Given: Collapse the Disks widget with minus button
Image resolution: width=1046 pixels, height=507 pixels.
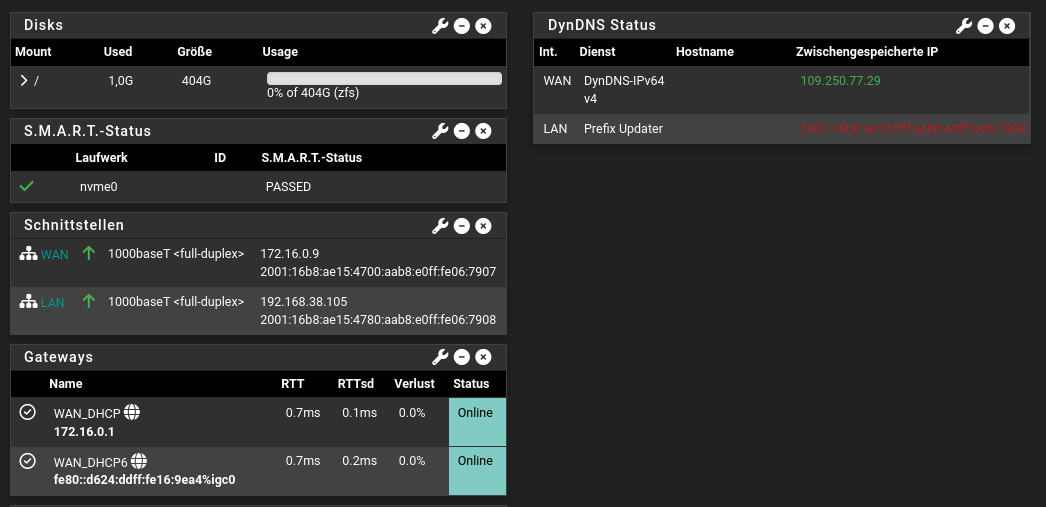Looking at the screenshot, I should pos(462,25).
